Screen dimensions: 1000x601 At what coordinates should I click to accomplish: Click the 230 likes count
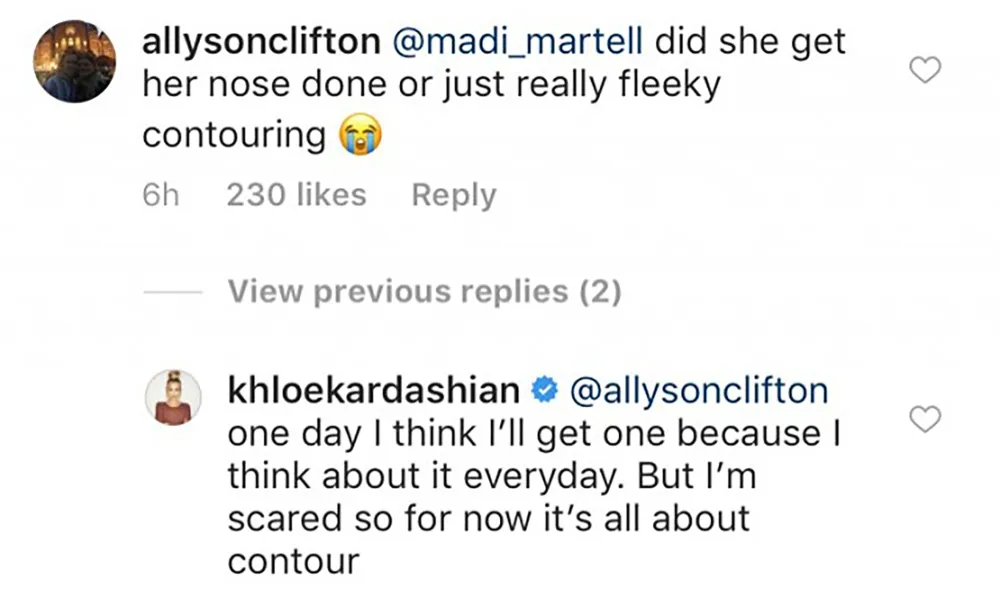click(295, 195)
